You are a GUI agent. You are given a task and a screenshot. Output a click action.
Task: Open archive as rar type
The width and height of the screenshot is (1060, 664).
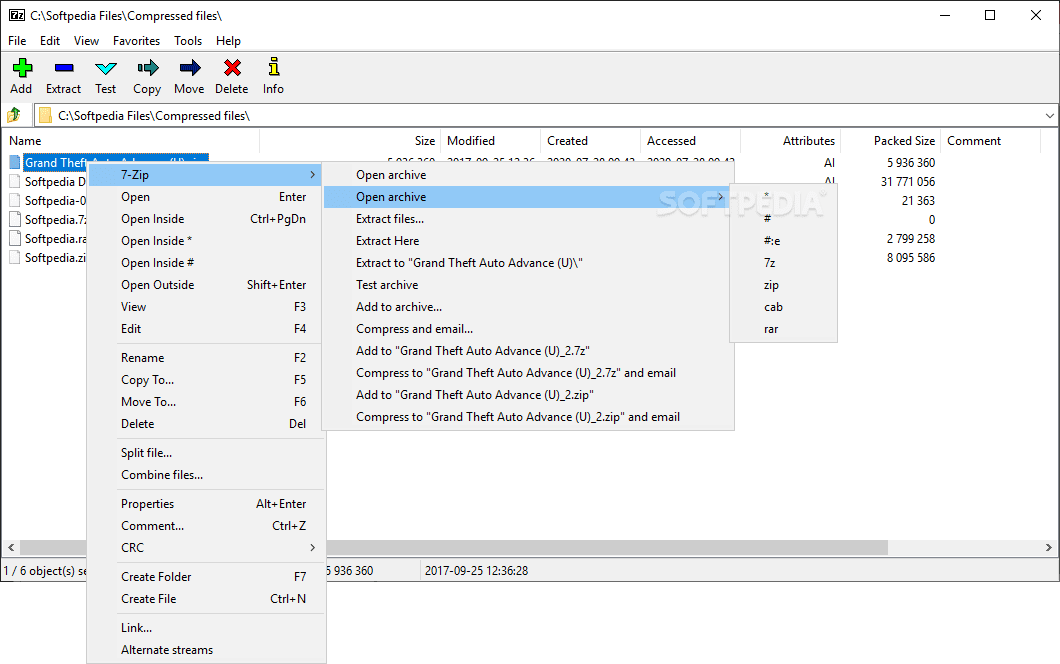click(x=784, y=329)
